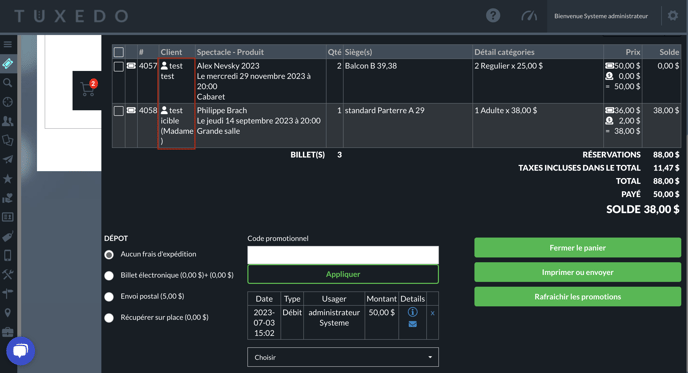
Task: Select Billet électronique delivery option
Action: [109, 276]
